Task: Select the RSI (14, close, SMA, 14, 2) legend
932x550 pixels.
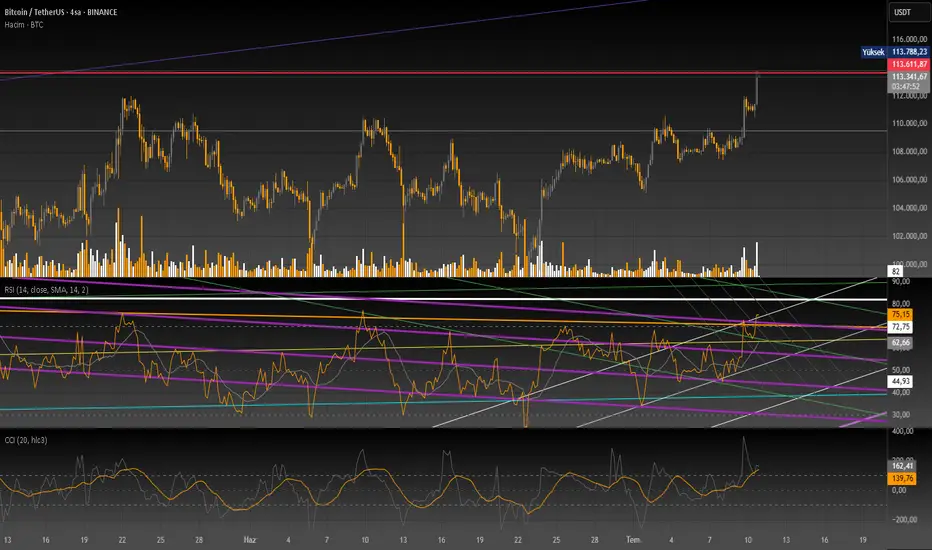Action: coord(46,290)
